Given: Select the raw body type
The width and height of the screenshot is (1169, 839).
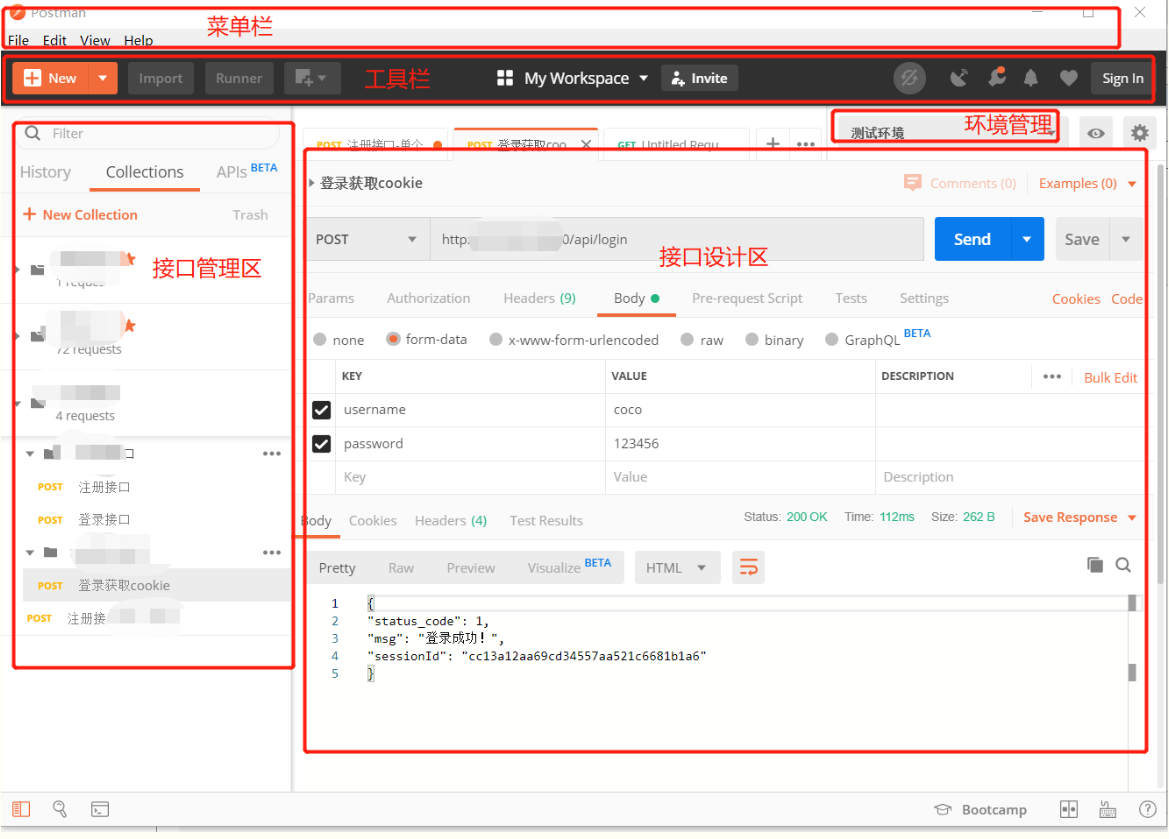Looking at the screenshot, I should click(687, 339).
